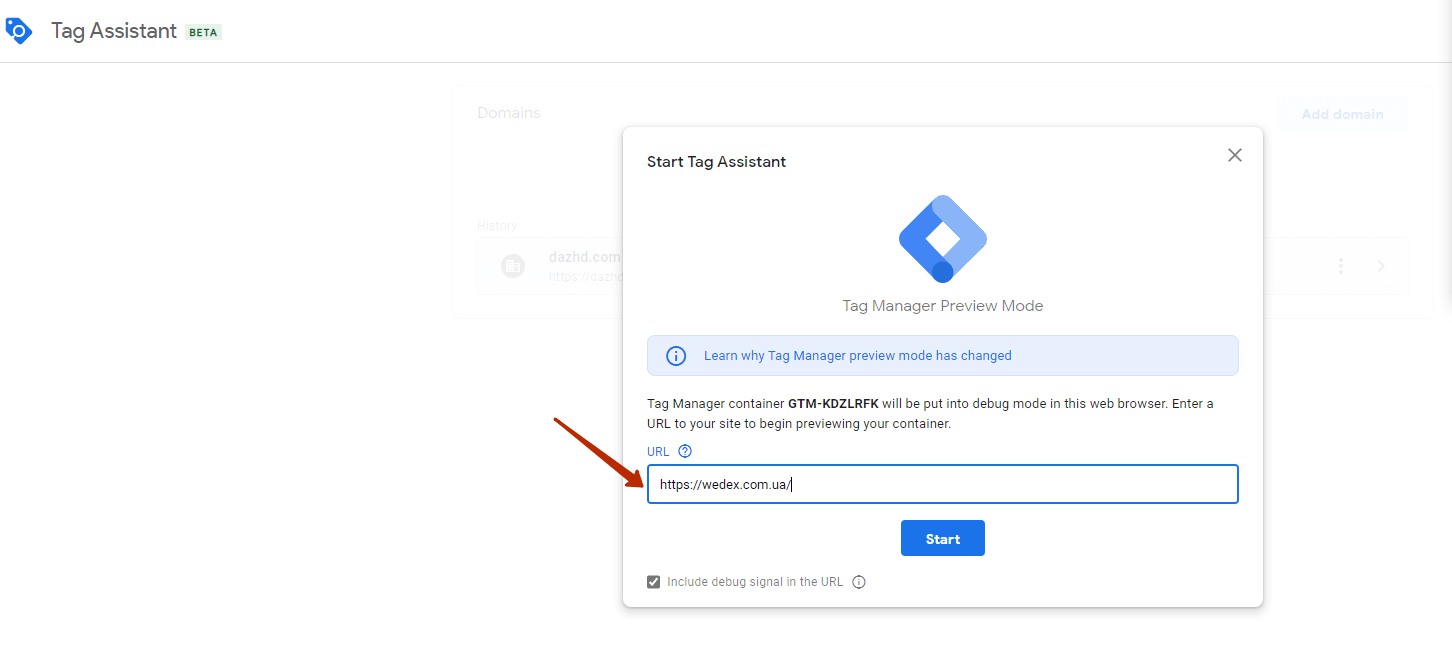Click the 'Domains' heading
The image size is (1452, 671).
tap(509, 113)
